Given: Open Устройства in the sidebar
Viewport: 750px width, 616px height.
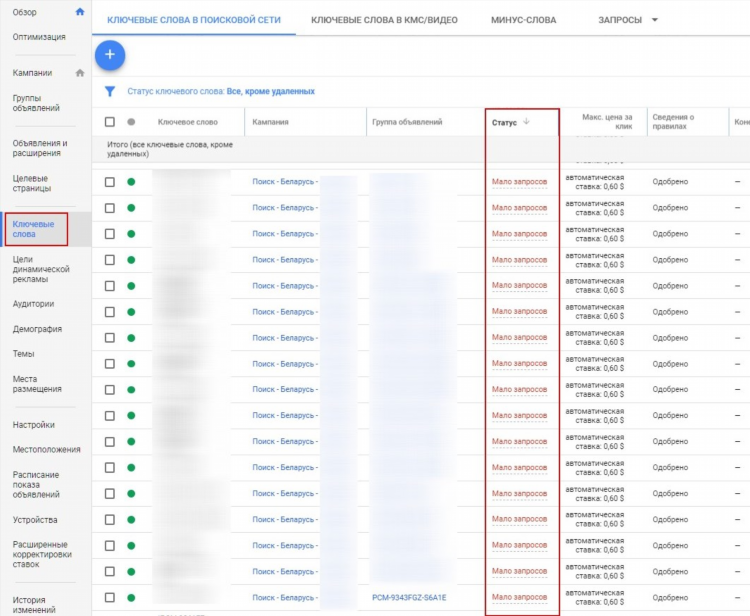Looking at the screenshot, I should click(x=35, y=520).
